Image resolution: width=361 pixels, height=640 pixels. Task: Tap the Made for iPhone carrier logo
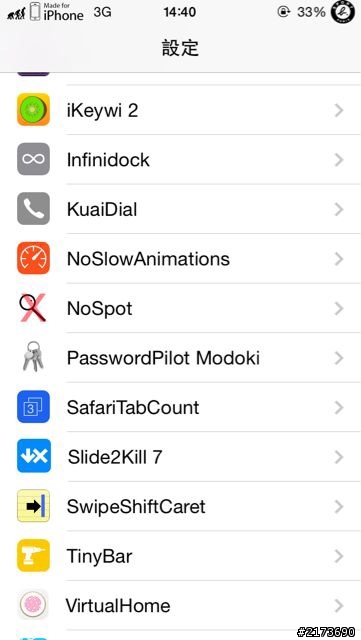click(x=57, y=12)
